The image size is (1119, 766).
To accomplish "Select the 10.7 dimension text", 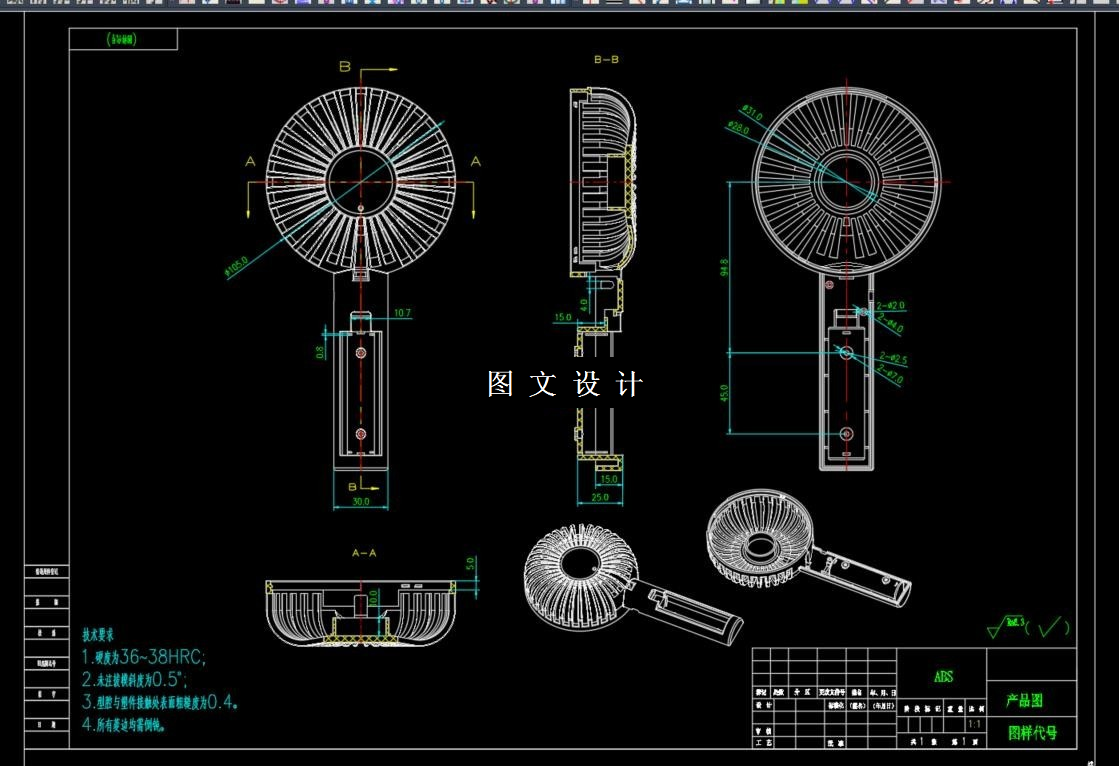I will (402, 313).
